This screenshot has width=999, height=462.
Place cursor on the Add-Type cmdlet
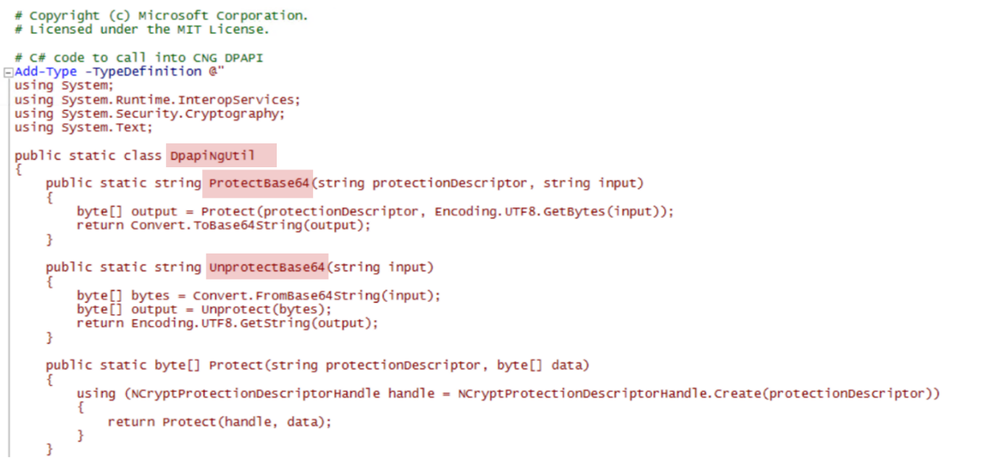pos(46,71)
